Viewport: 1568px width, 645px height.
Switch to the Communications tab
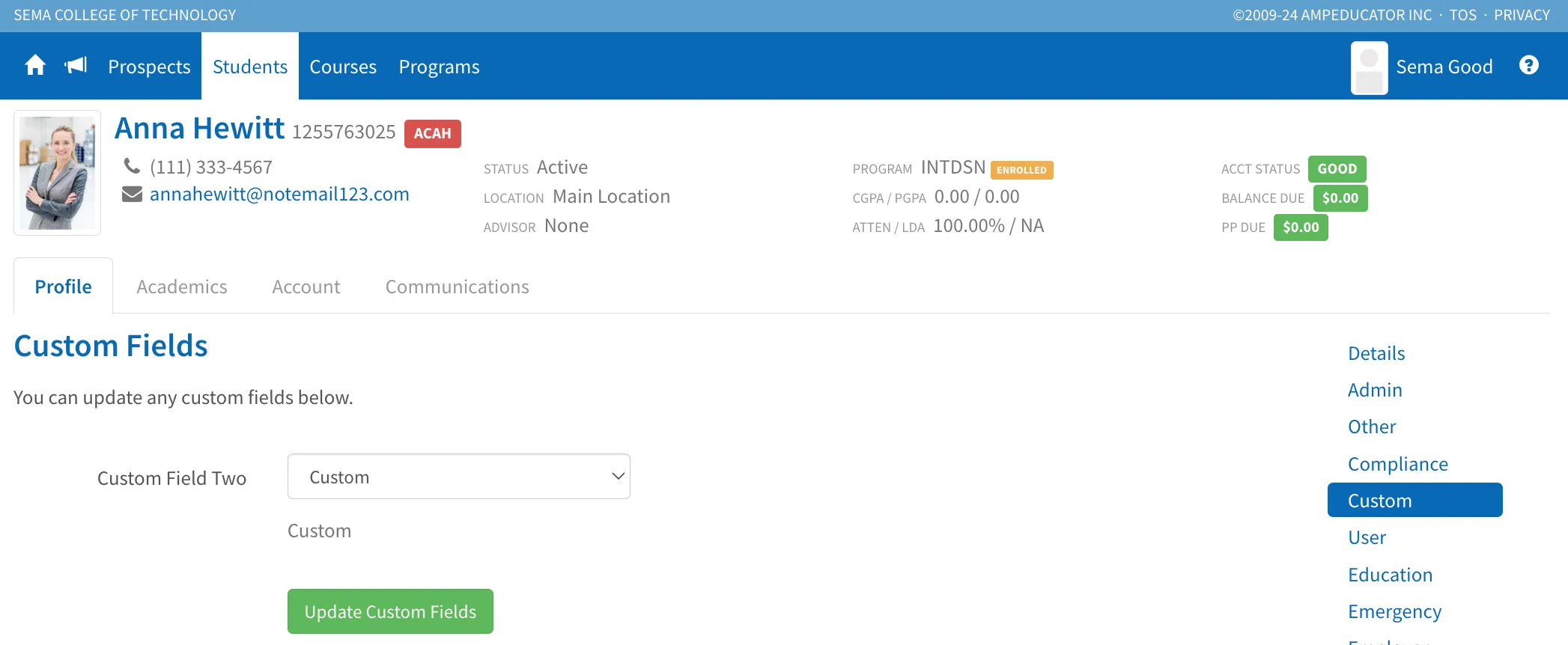point(458,287)
